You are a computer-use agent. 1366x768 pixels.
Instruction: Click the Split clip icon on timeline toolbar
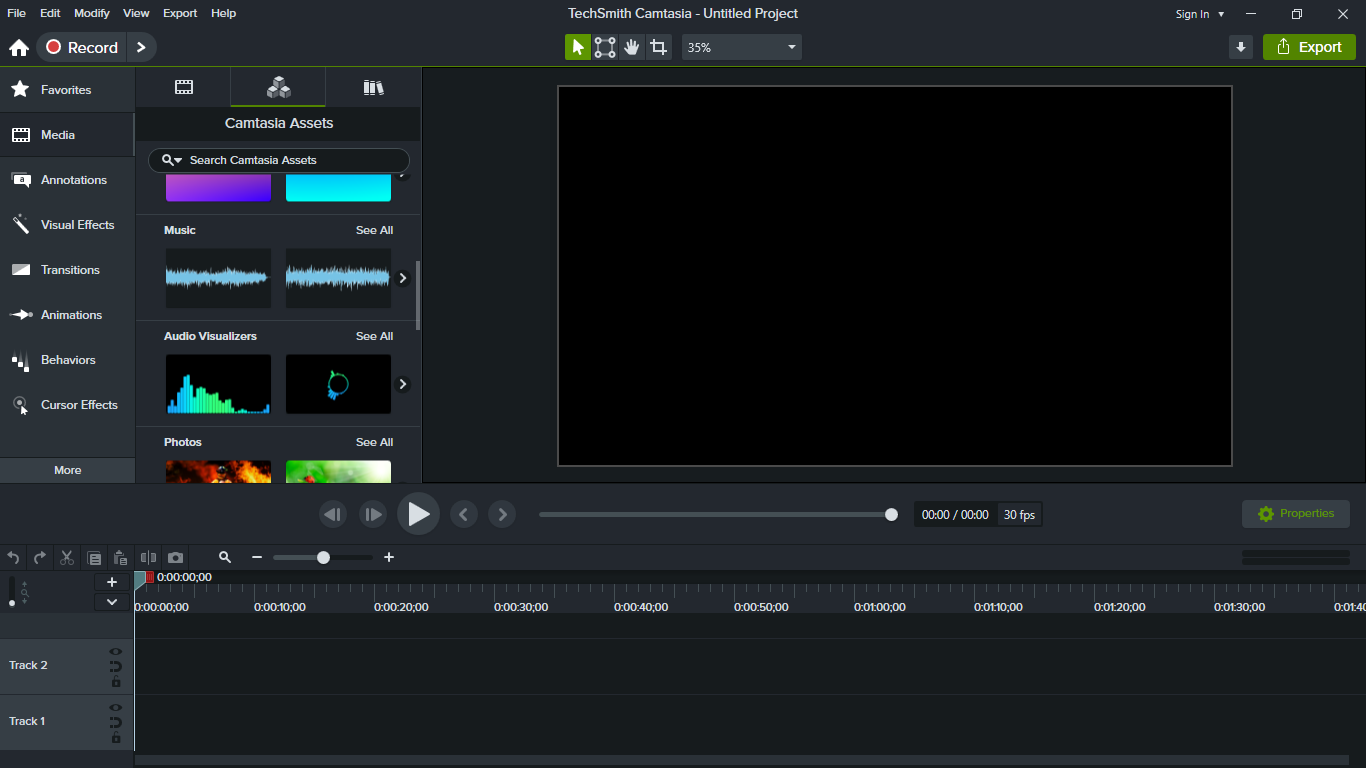click(x=148, y=558)
